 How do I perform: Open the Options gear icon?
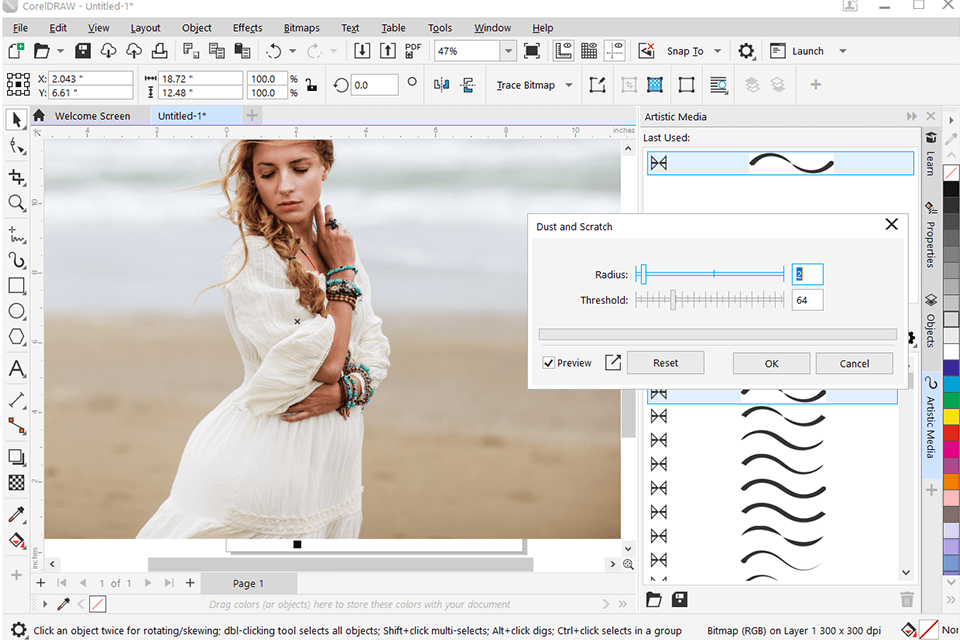746,51
